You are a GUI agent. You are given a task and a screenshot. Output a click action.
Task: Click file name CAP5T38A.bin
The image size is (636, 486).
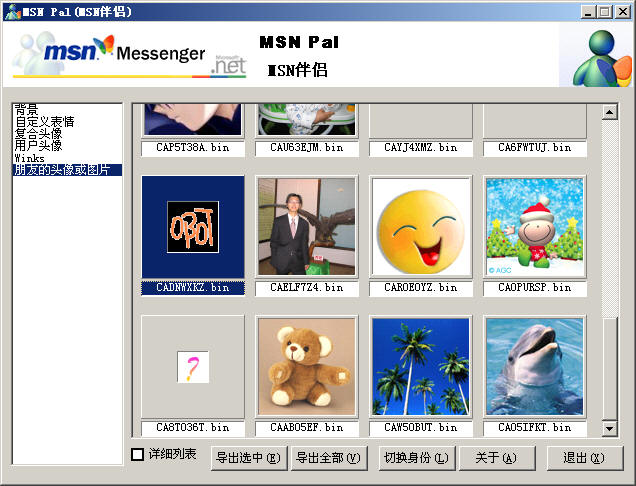pyautogui.click(x=193, y=148)
